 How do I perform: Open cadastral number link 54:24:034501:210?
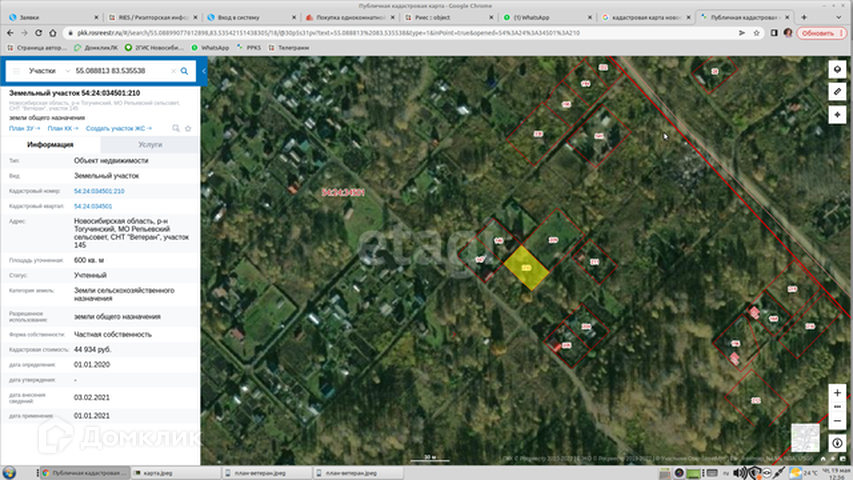click(x=99, y=191)
